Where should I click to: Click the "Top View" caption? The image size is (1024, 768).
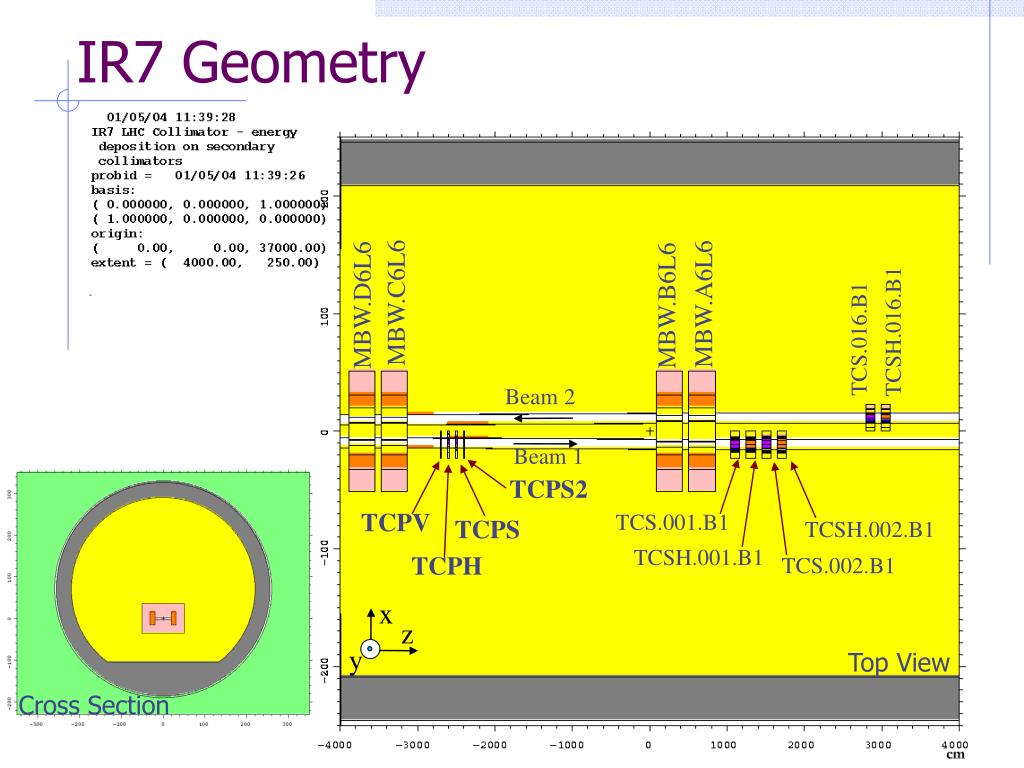(x=899, y=663)
